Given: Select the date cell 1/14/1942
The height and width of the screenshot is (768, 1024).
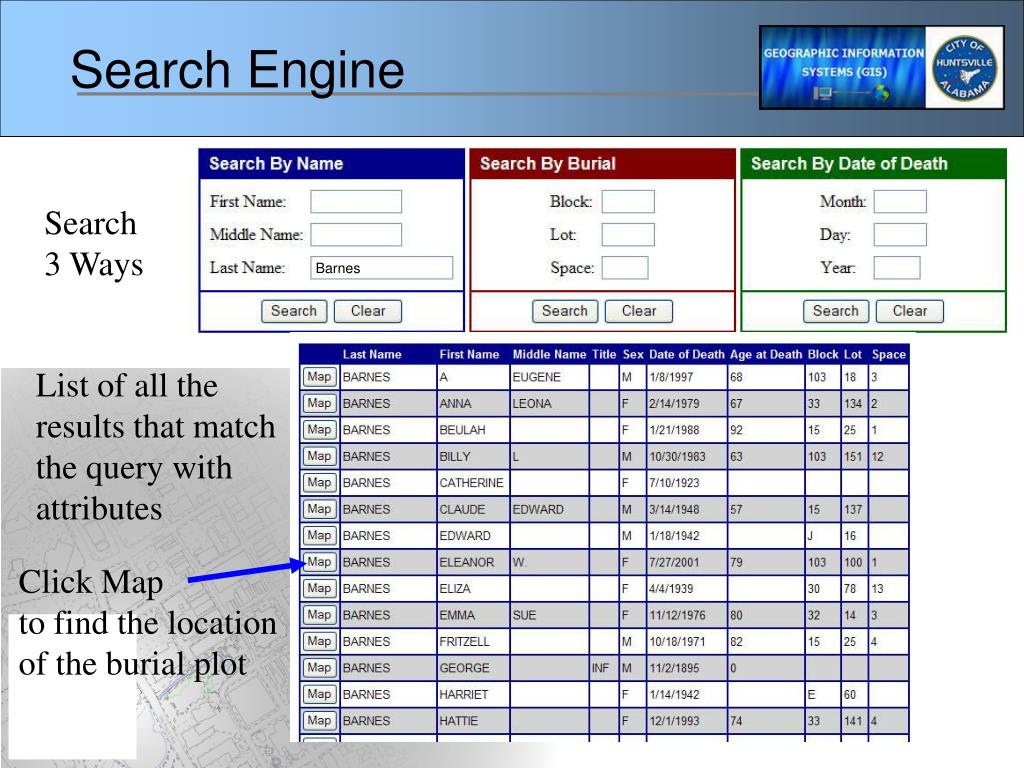Looking at the screenshot, I should tap(686, 695).
